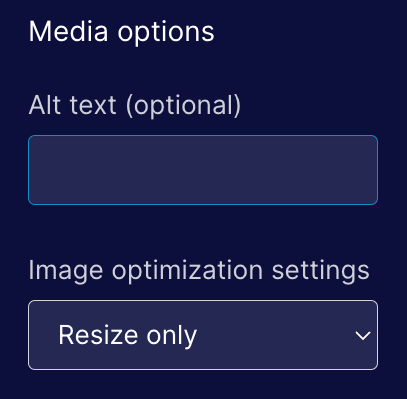Click the word optional in Alt text label
The image size is (407, 399).
[183, 106]
